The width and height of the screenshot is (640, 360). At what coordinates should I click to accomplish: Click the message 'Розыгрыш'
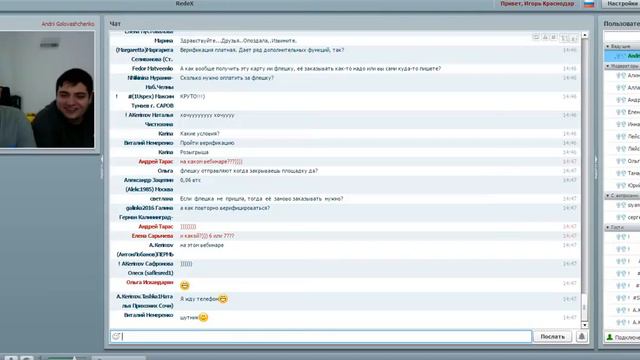[x=194, y=152]
